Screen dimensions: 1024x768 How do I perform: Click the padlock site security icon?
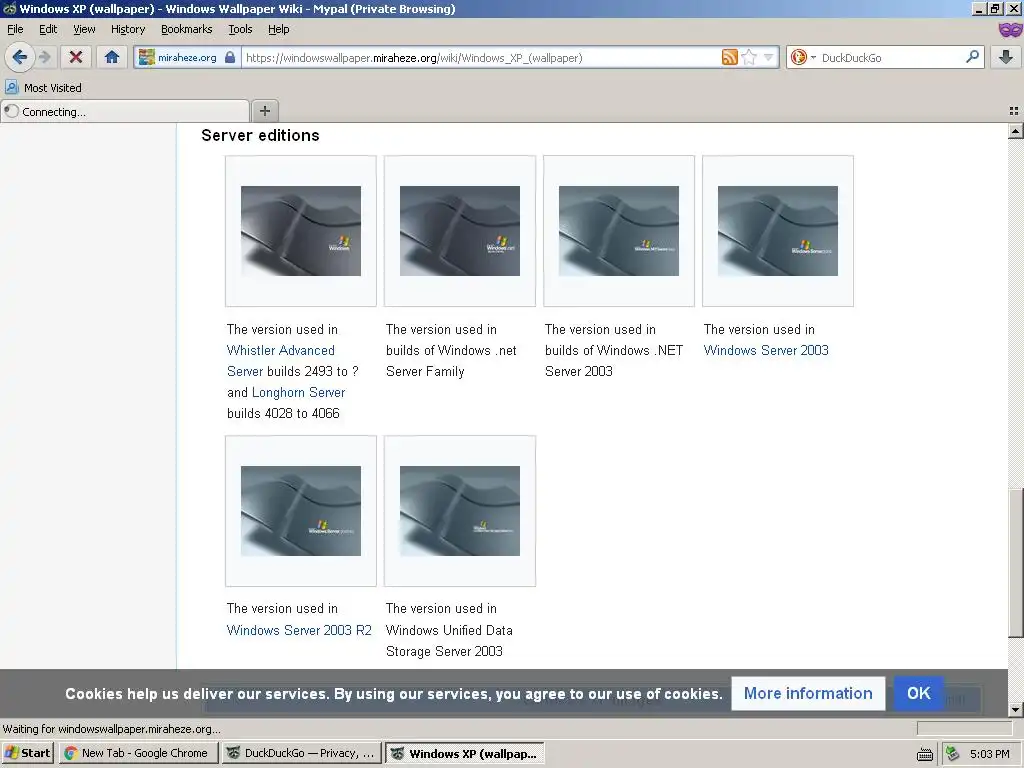click(230, 57)
